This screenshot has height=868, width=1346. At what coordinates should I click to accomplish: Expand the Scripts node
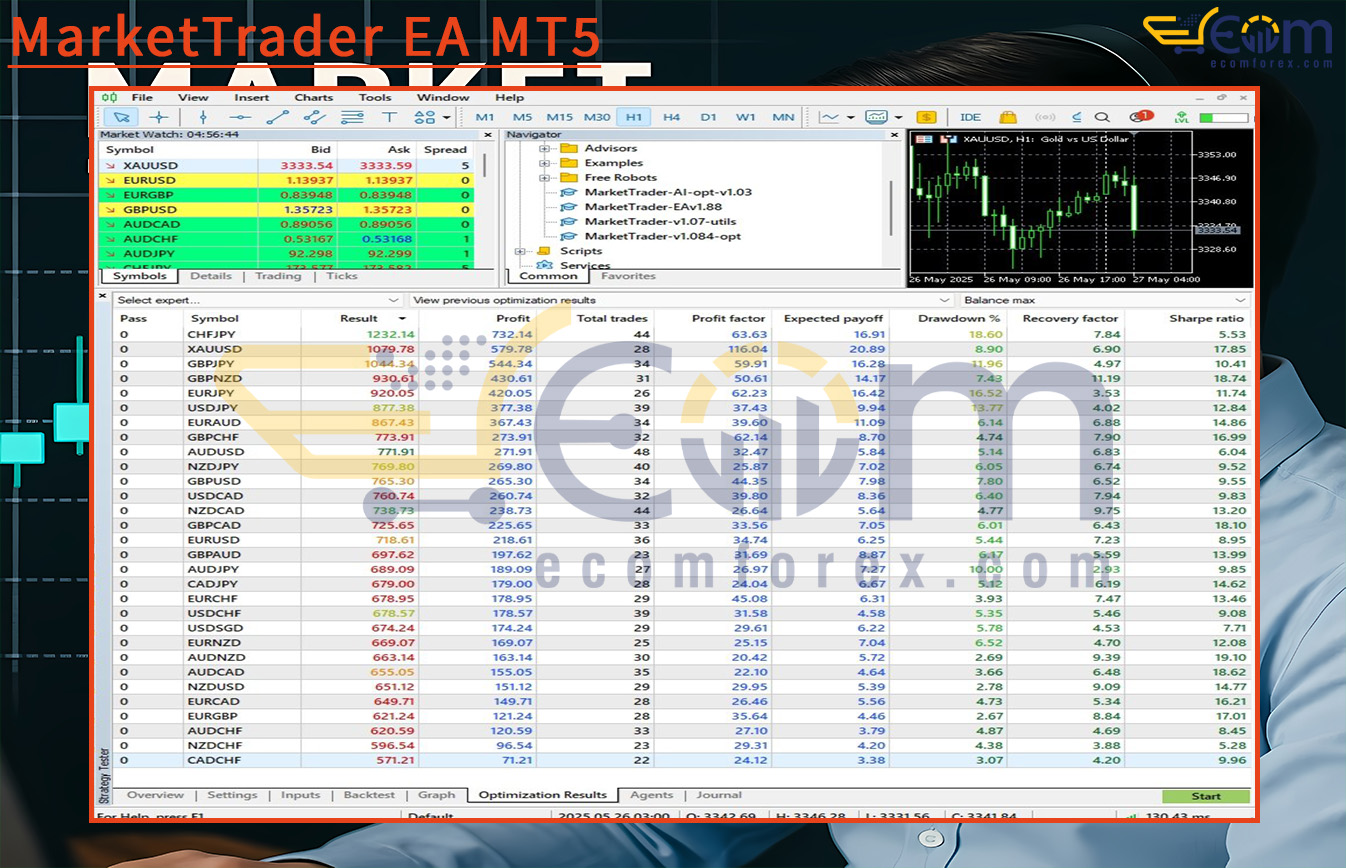tap(520, 251)
